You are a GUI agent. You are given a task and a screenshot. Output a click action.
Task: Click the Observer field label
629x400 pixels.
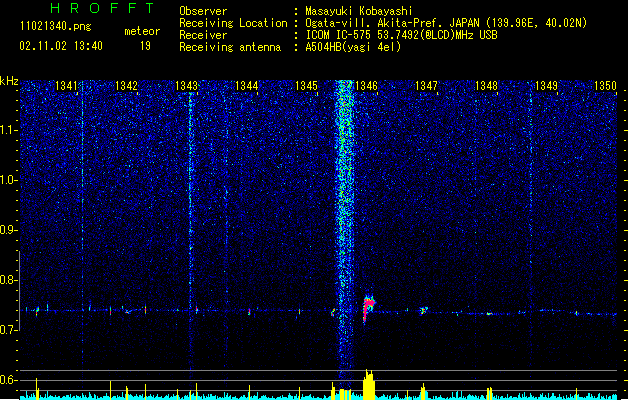click(x=203, y=11)
